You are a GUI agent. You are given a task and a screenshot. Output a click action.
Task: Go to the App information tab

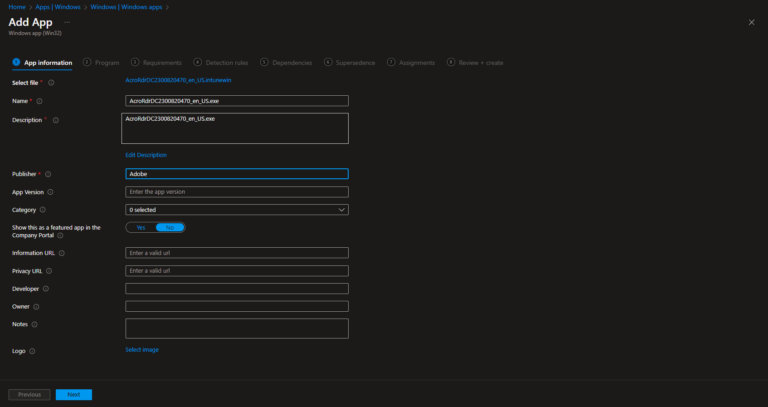tap(42, 63)
